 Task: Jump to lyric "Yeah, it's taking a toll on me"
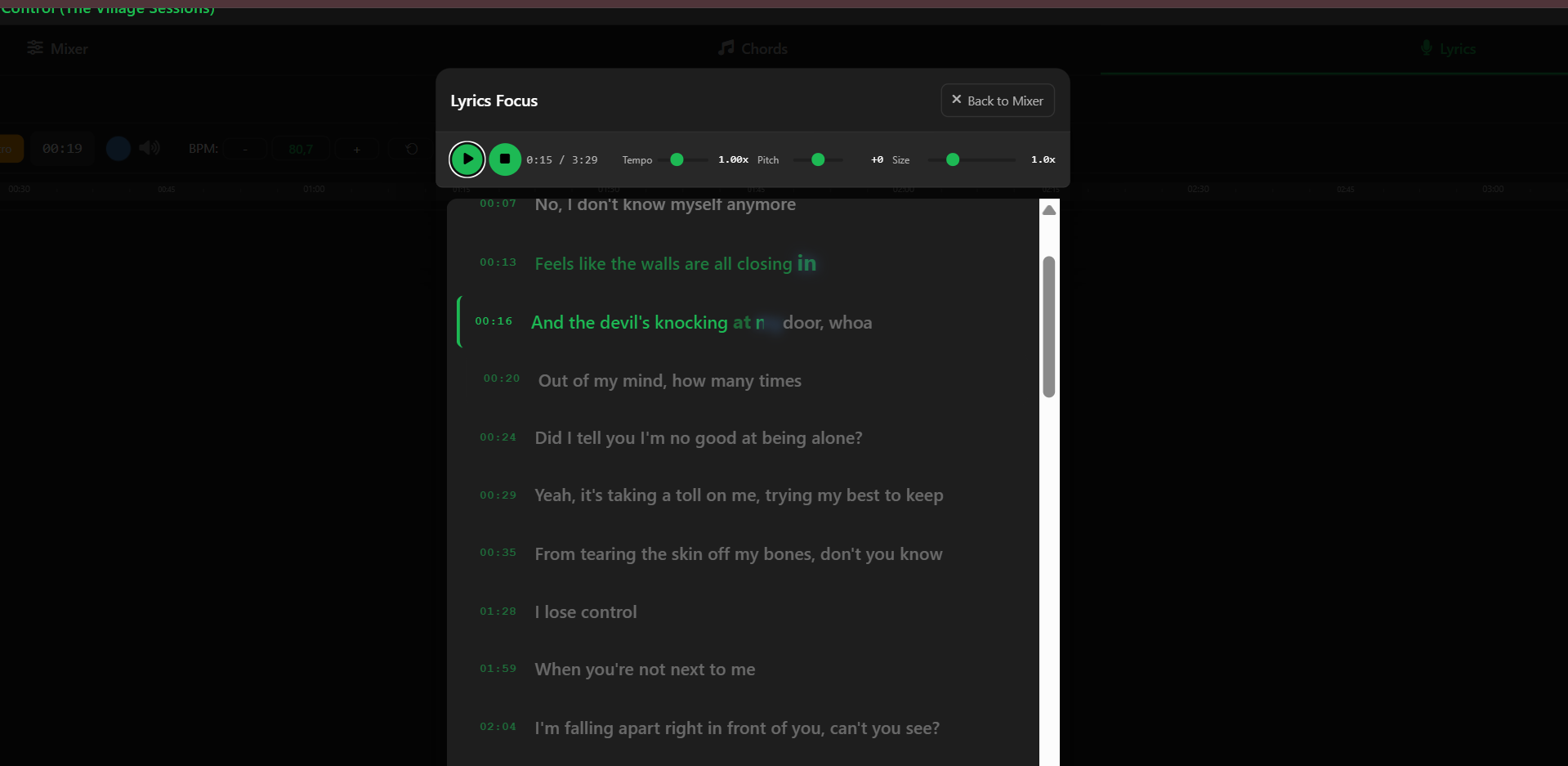click(x=739, y=495)
